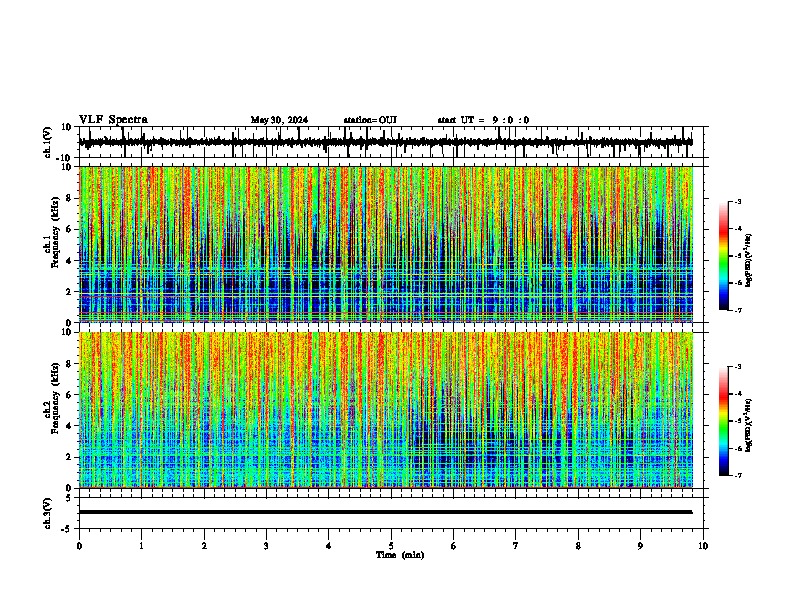
Task: Click time axis tick label "7"
Action: 516,546
